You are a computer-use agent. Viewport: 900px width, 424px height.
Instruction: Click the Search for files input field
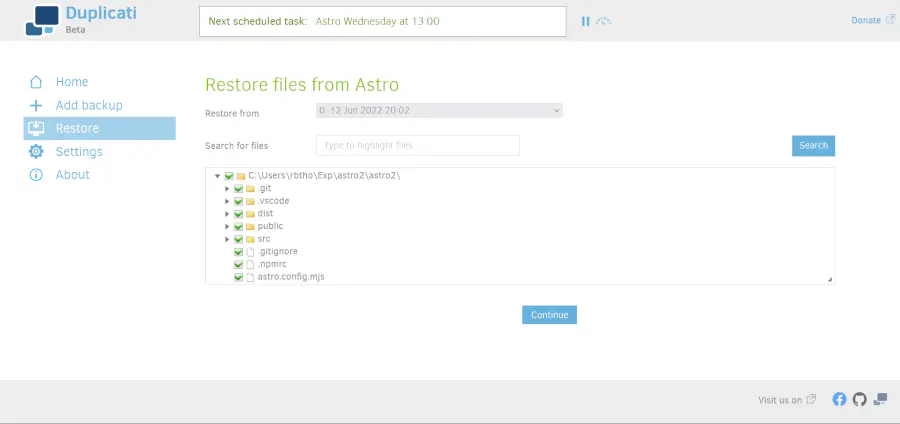(418, 145)
